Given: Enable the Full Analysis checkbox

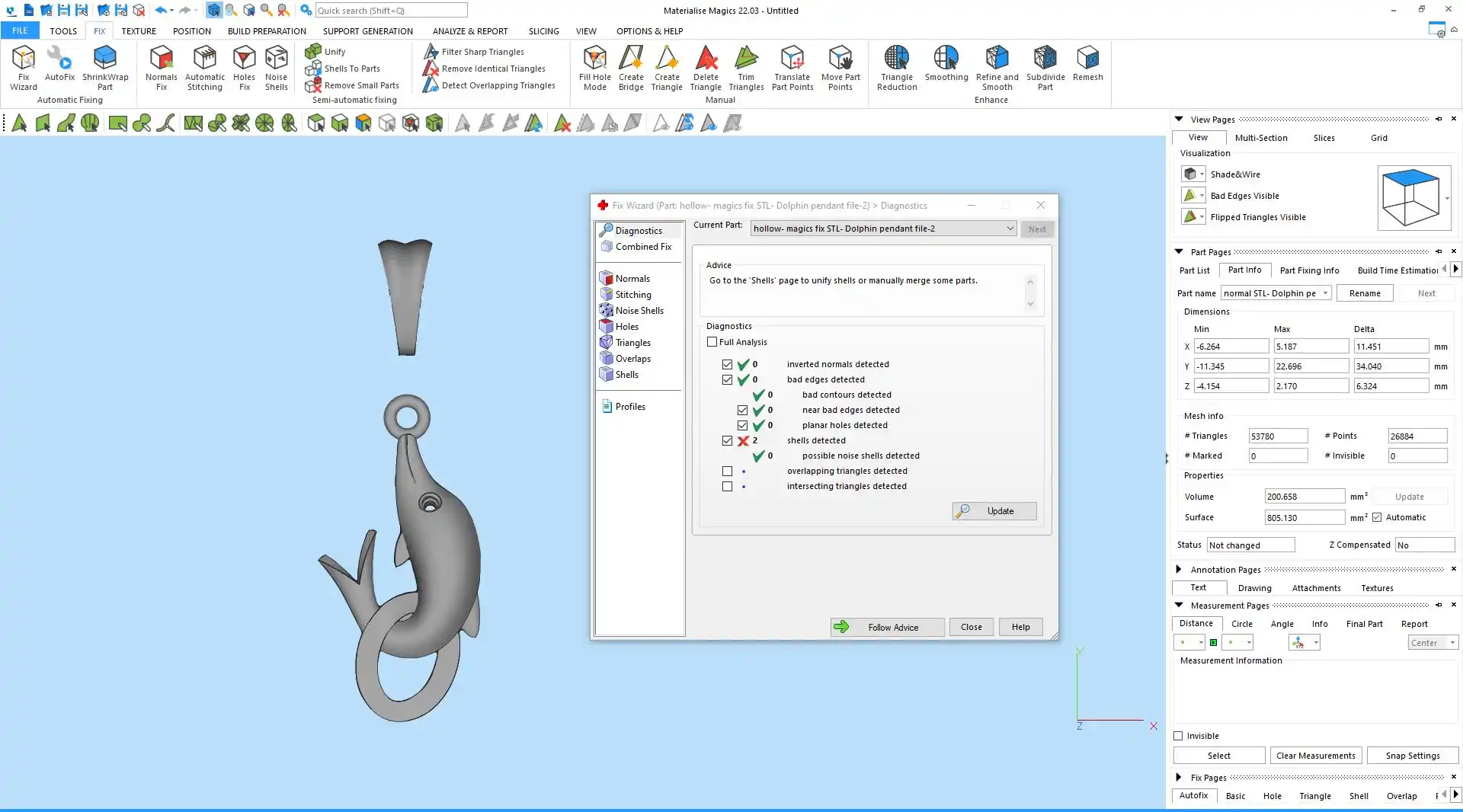Looking at the screenshot, I should (x=712, y=342).
